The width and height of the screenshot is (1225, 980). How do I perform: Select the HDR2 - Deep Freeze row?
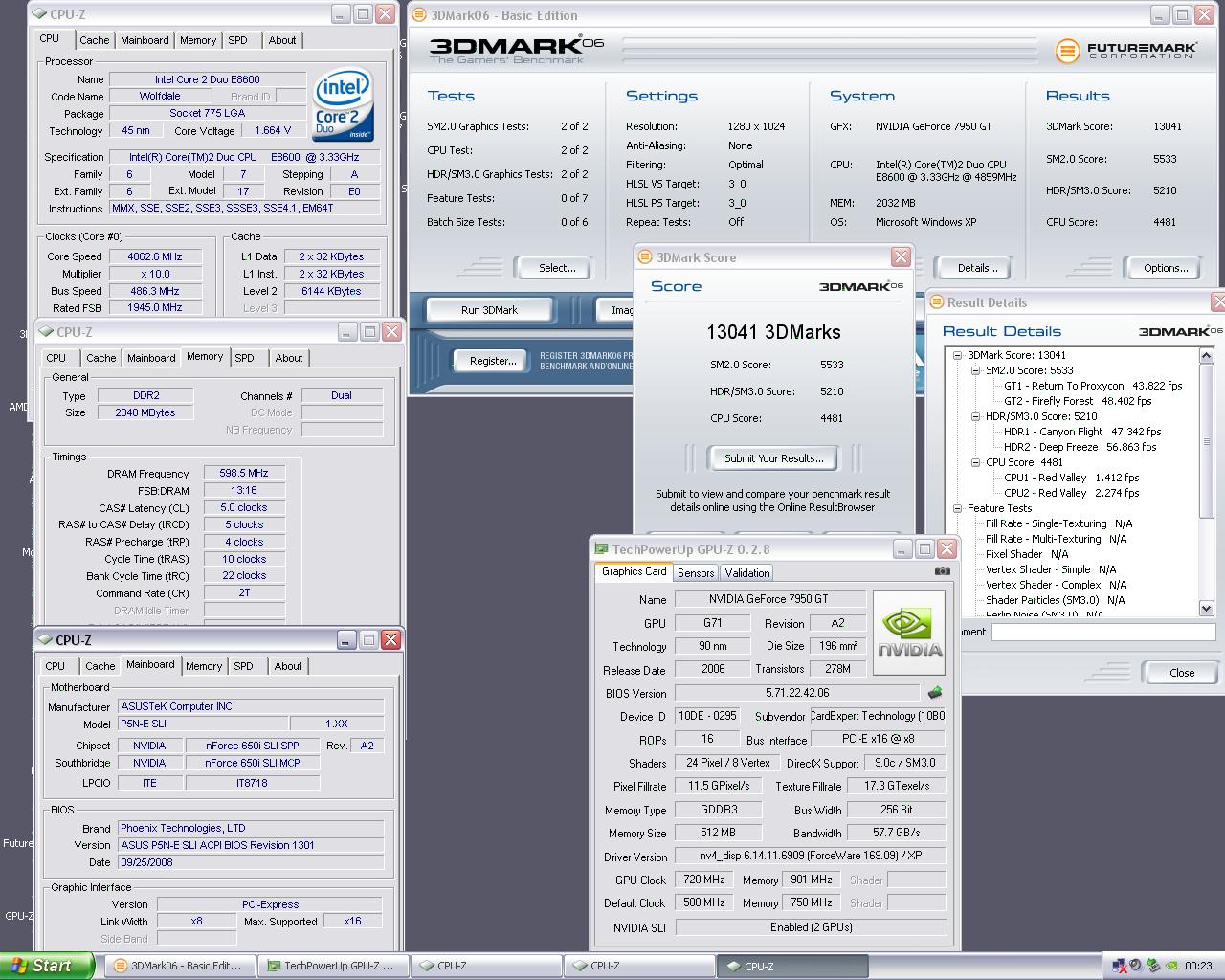pos(1080,447)
